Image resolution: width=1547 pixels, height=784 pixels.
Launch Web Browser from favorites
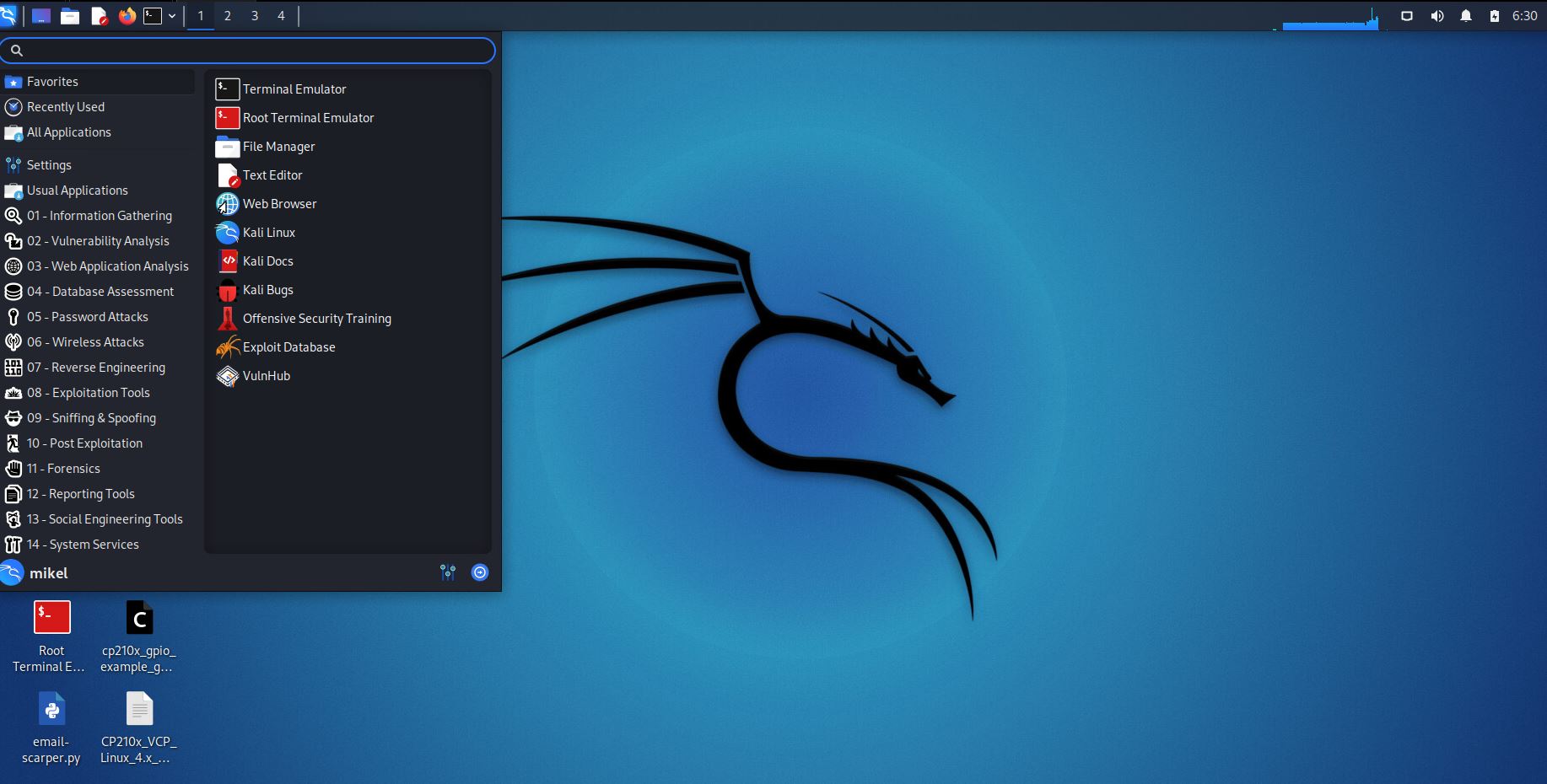(x=348, y=204)
